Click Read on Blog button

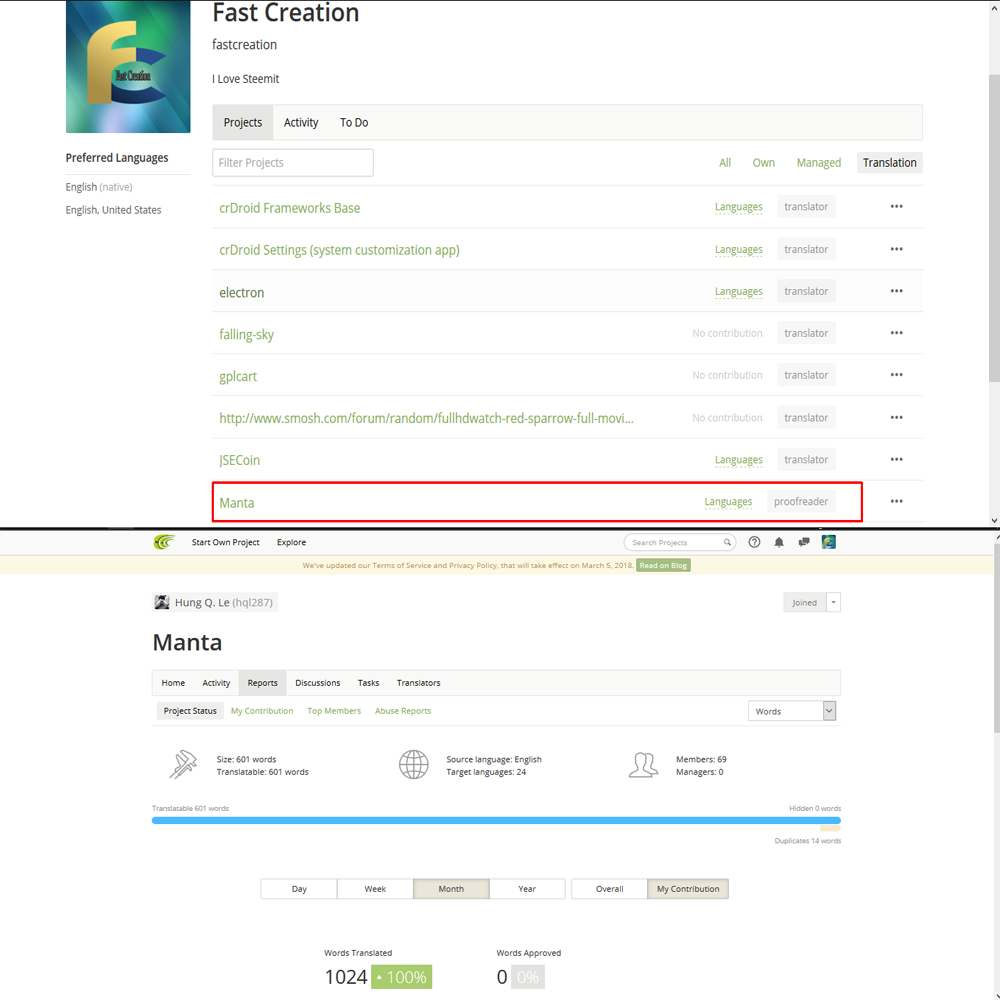[663, 565]
